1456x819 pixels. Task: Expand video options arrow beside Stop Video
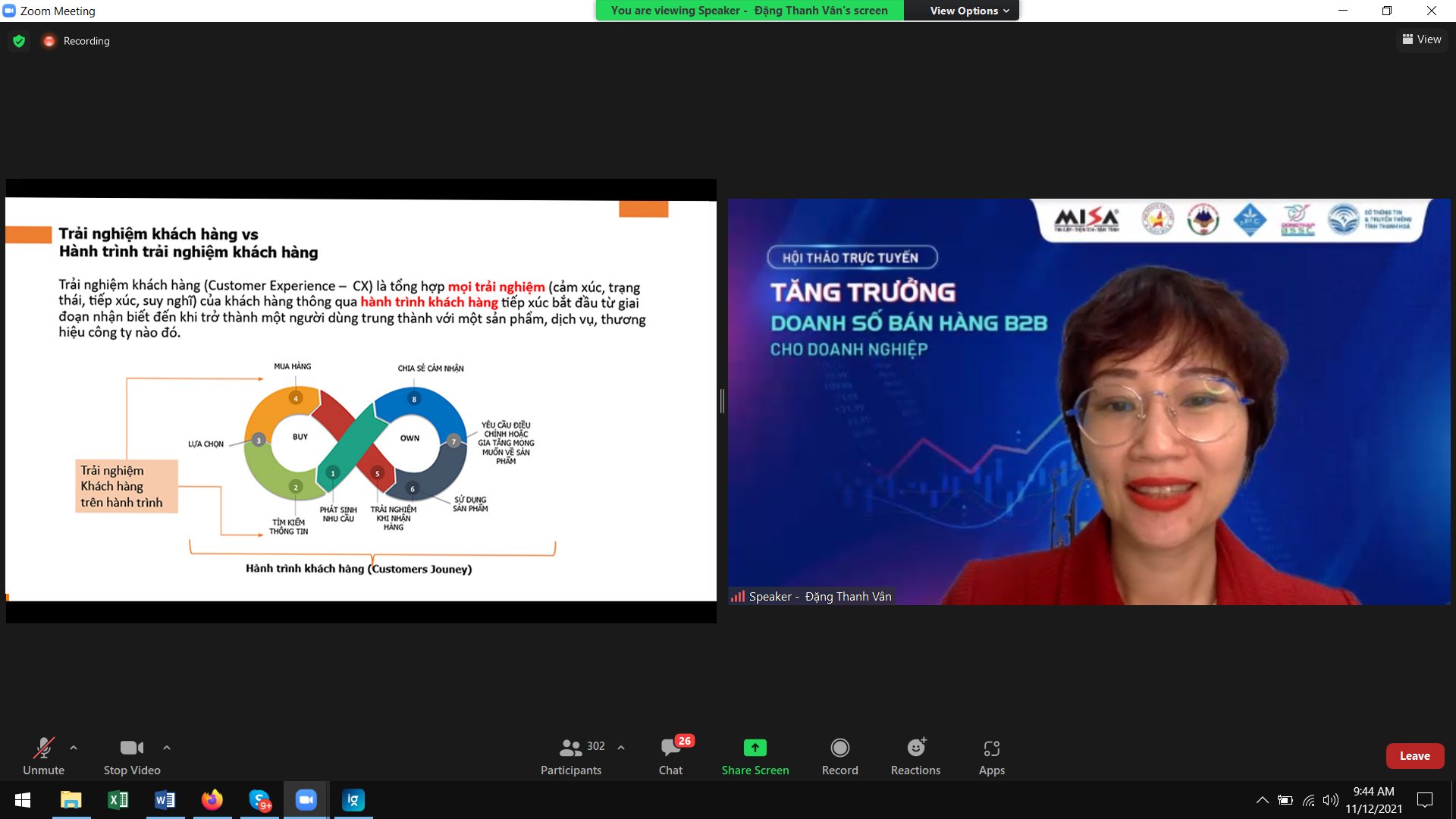(x=167, y=748)
